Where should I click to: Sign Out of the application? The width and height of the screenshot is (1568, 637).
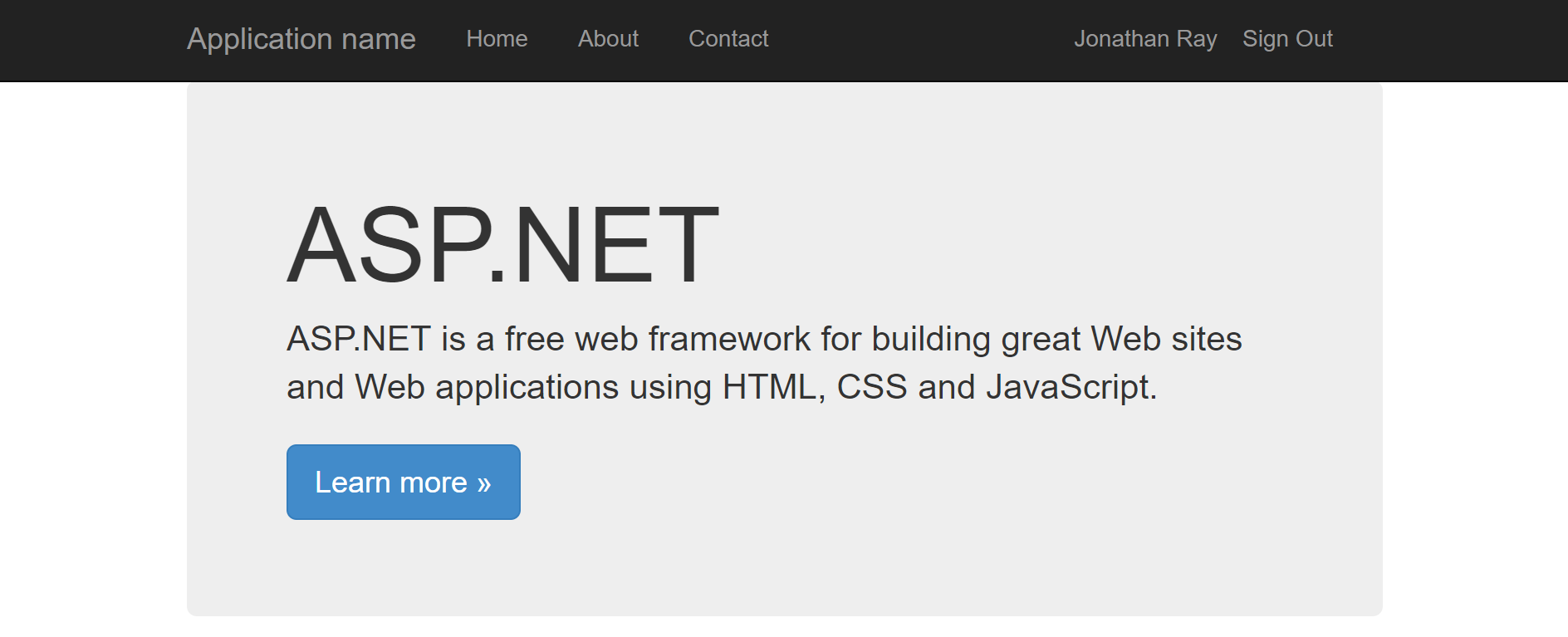pos(1286,39)
